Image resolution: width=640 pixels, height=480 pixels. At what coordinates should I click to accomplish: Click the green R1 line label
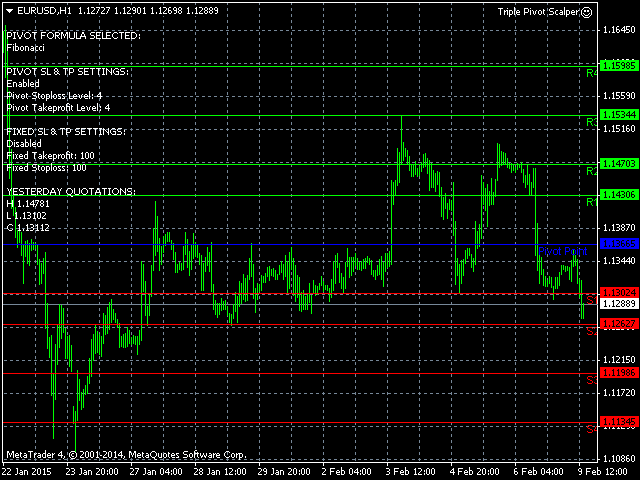tap(591, 202)
